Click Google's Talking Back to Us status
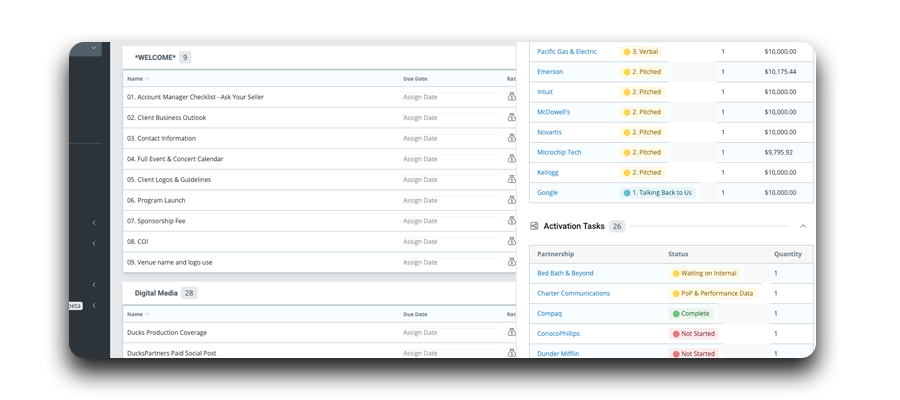 (658, 193)
